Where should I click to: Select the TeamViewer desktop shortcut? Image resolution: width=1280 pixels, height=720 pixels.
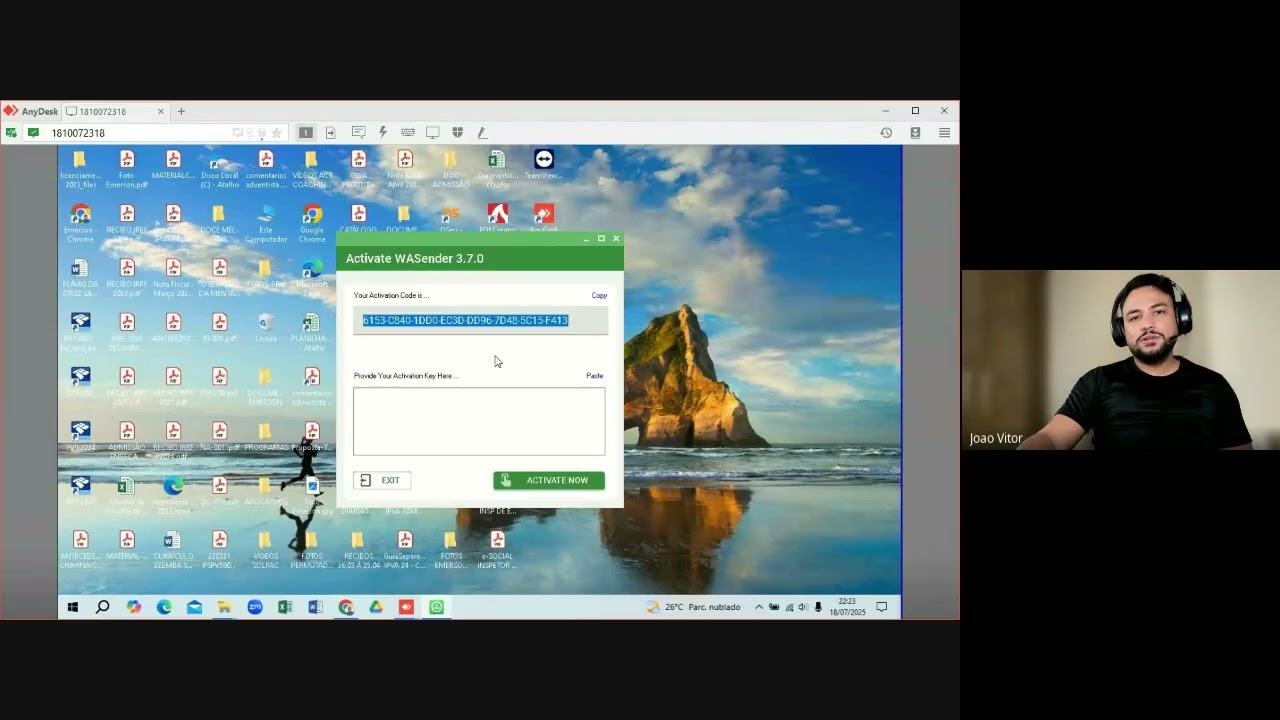[543, 165]
